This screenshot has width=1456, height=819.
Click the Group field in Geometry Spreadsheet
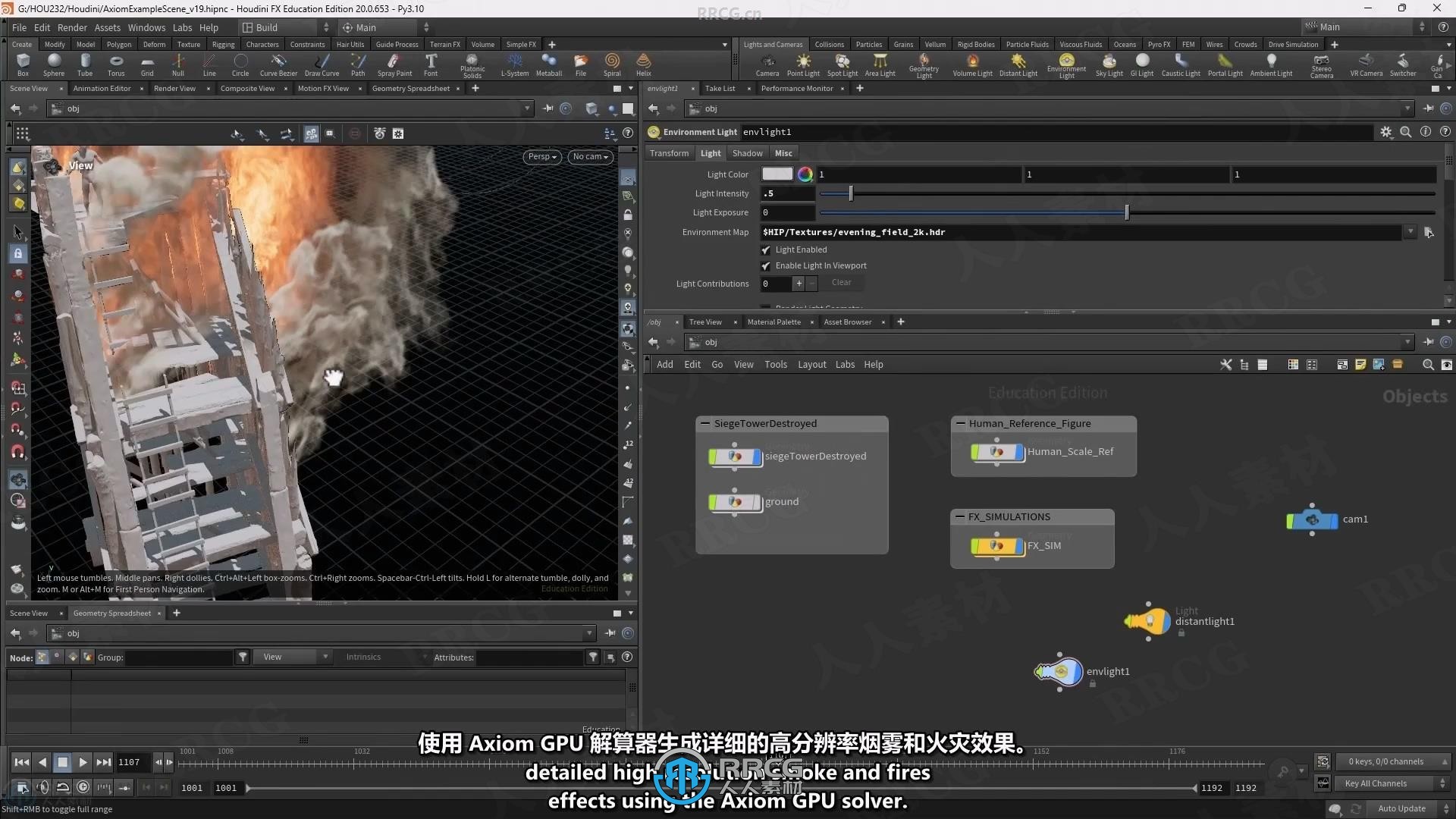tap(179, 657)
